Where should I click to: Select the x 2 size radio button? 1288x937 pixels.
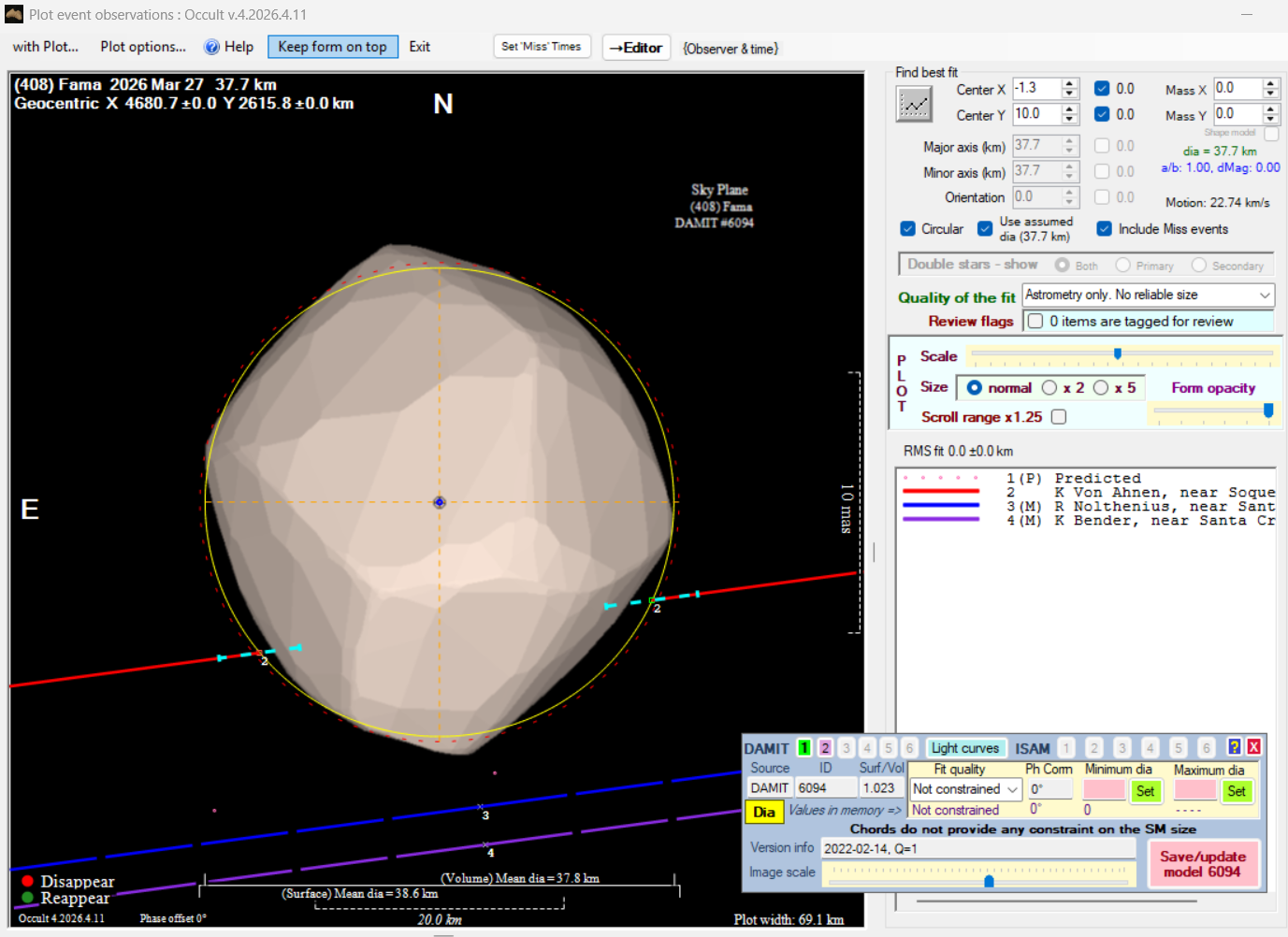point(1050,388)
